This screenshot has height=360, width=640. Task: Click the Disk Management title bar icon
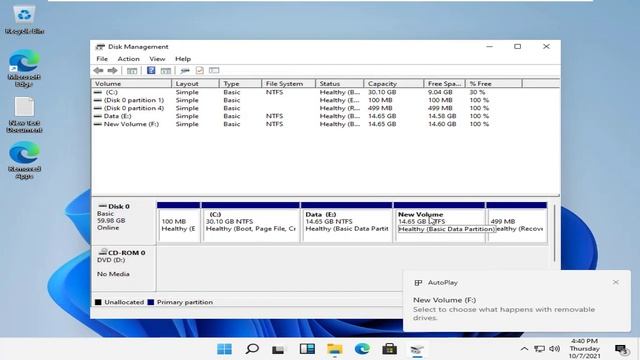(x=100, y=47)
